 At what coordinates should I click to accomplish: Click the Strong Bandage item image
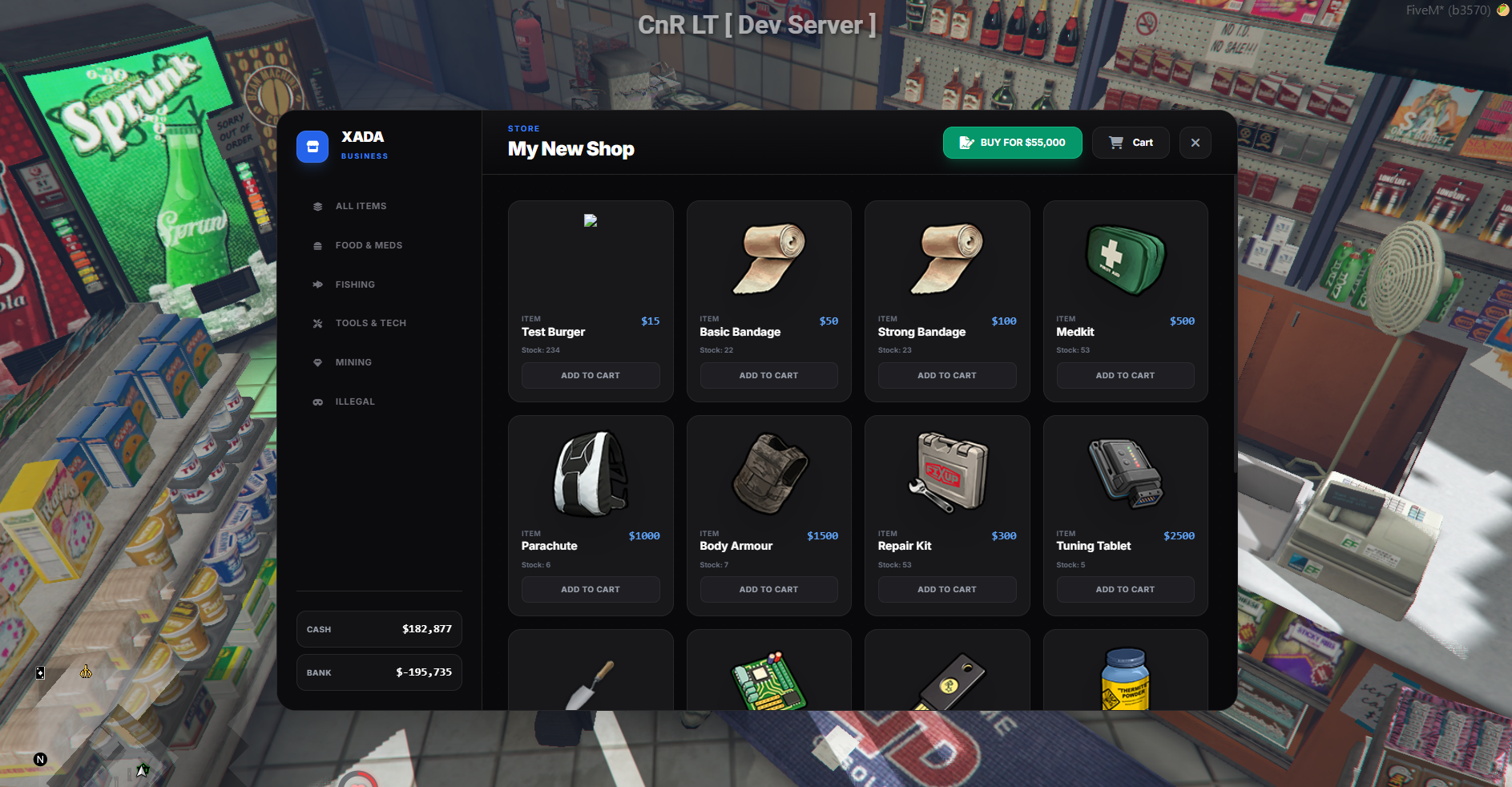pyautogui.click(x=947, y=258)
